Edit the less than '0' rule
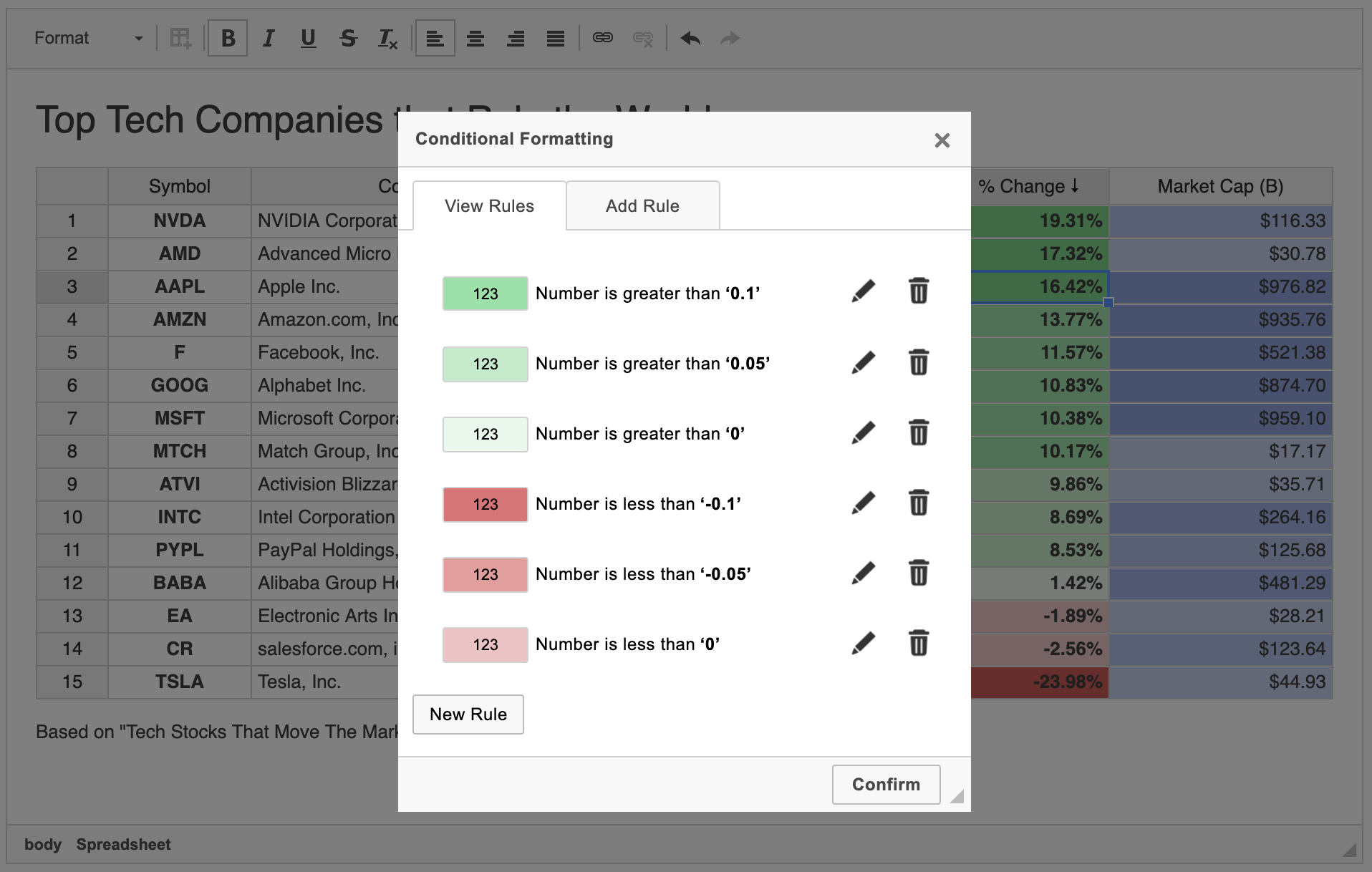The width and height of the screenshot is (1372, 872). [864, 643]
